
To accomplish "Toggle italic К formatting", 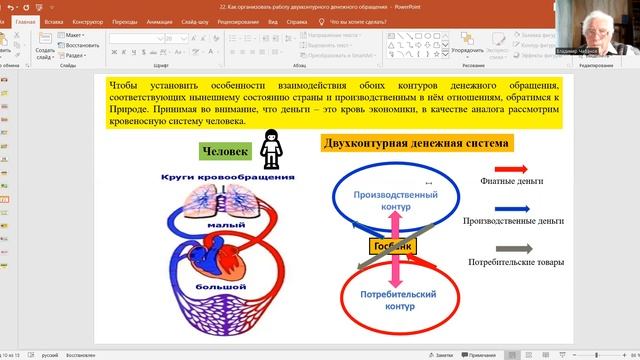I will (x=124, y=52).
